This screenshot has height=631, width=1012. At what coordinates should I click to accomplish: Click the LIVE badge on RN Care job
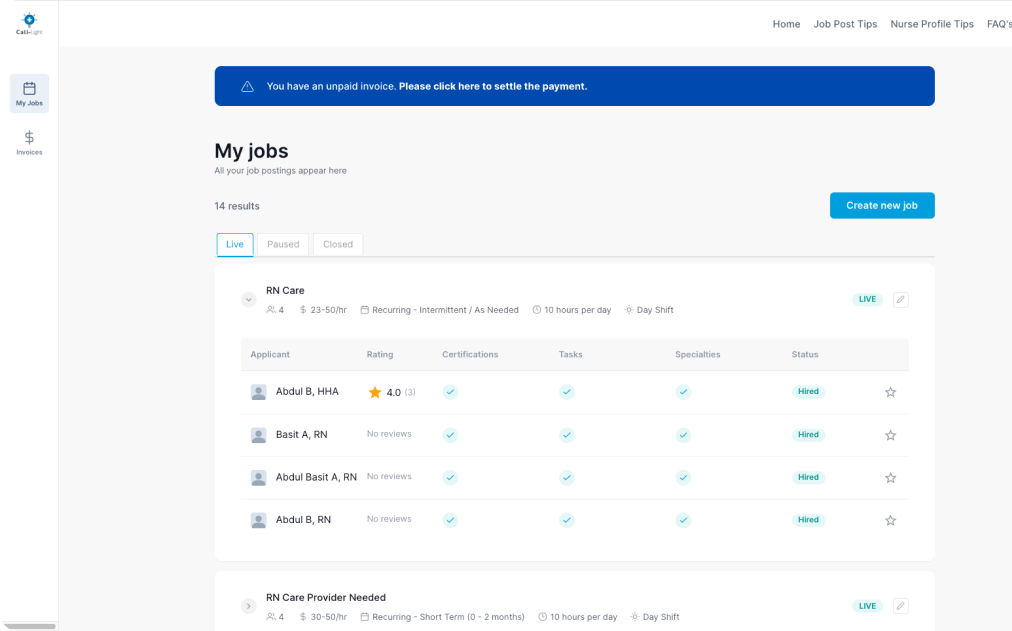[x=867, y=299]
